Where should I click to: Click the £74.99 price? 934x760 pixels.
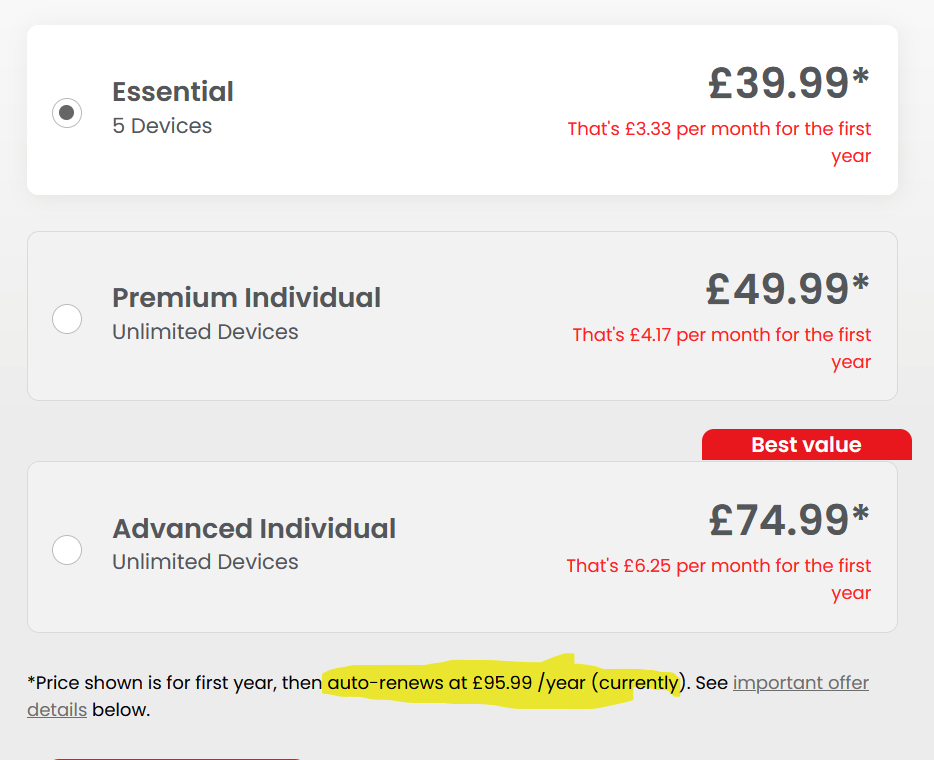pyautogui.click(x=789, y=520)
